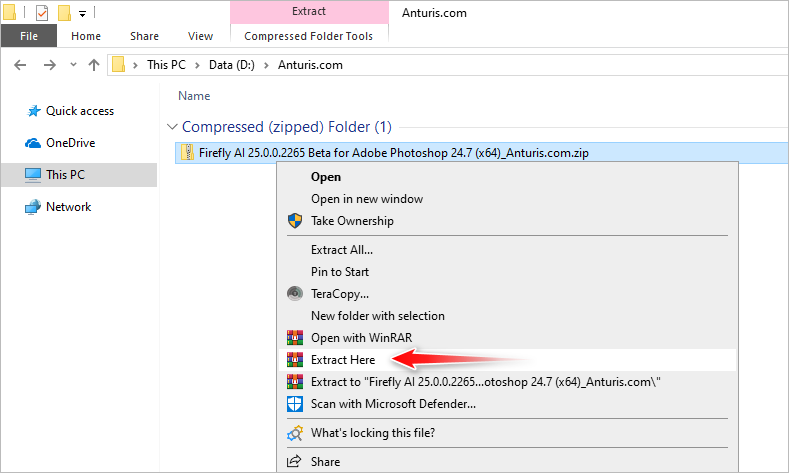Go back with the back arrow
The height and width of the screenshot is (473, 789).
20,65
